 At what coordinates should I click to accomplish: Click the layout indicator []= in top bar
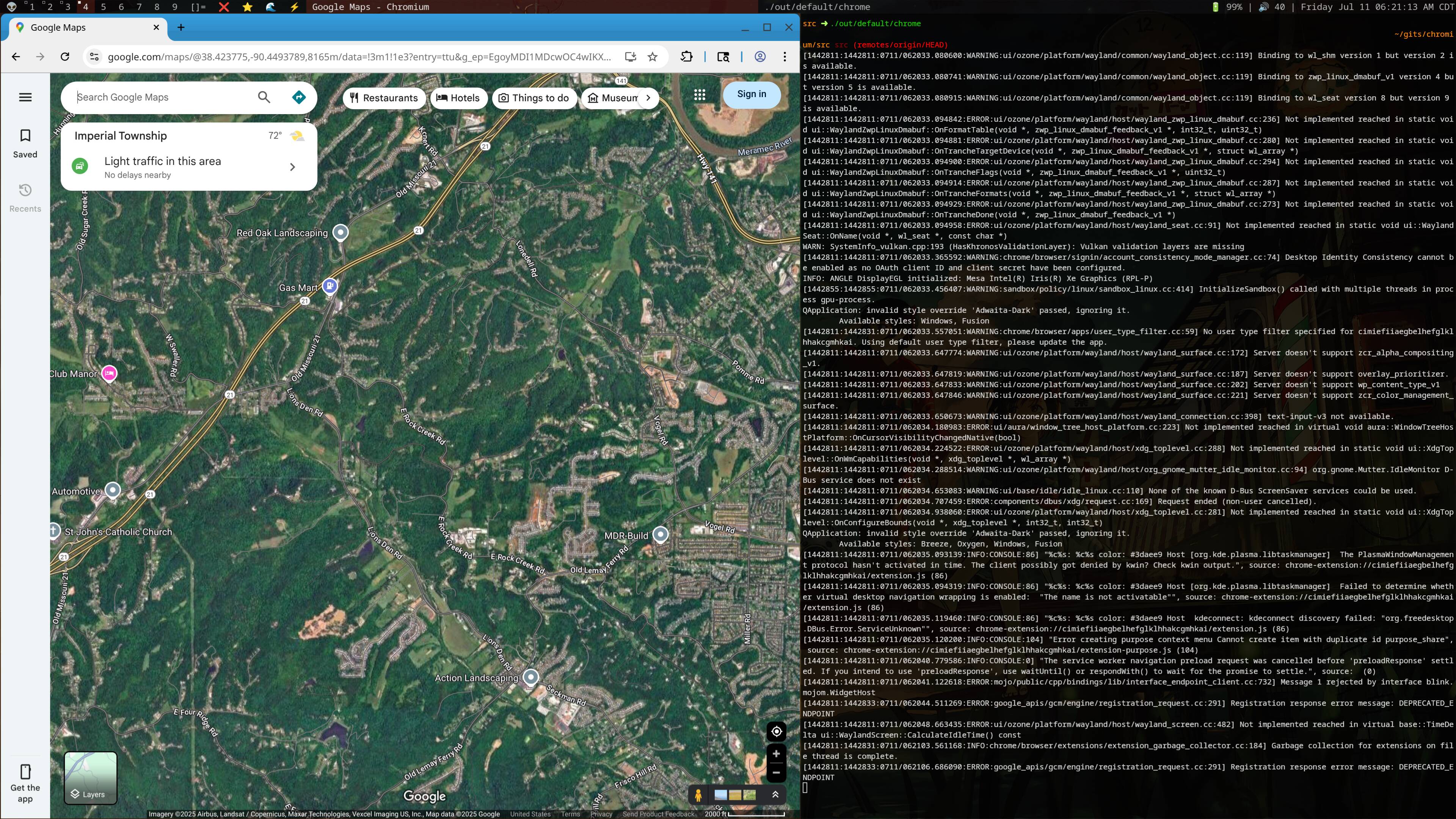[x=198, y=7]
